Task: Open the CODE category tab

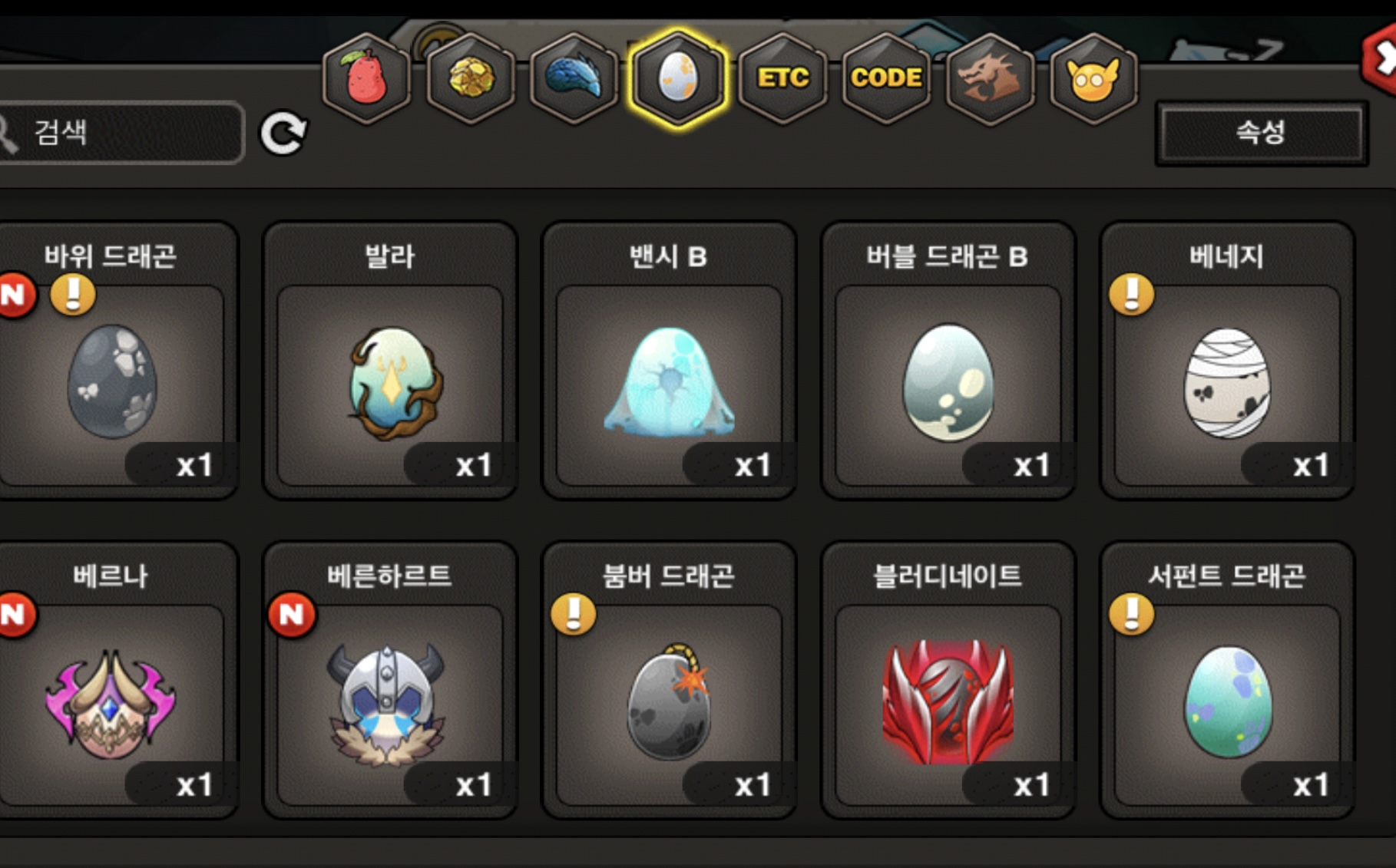Action: pyautogui.click(x=887, y=78)
